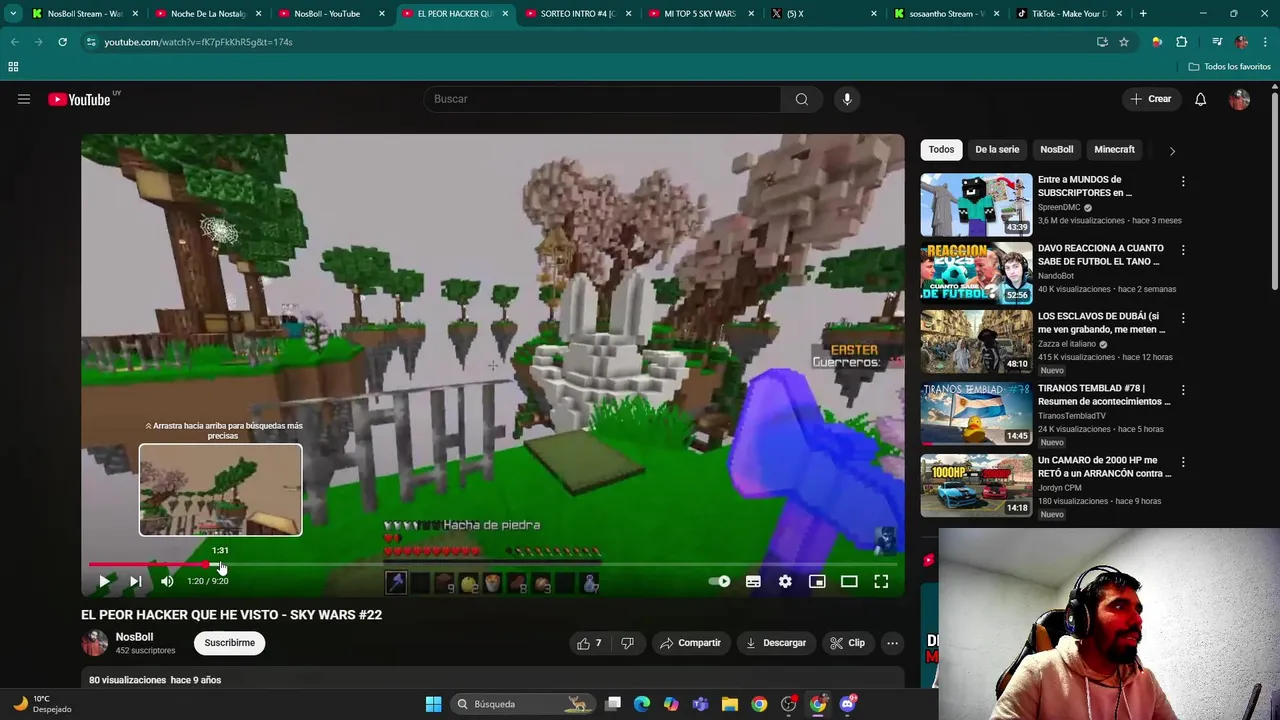The height and width of the screenshot is (720, 1280).
Task: Toggle autoplay switch in player
Action: coord(720,581)
